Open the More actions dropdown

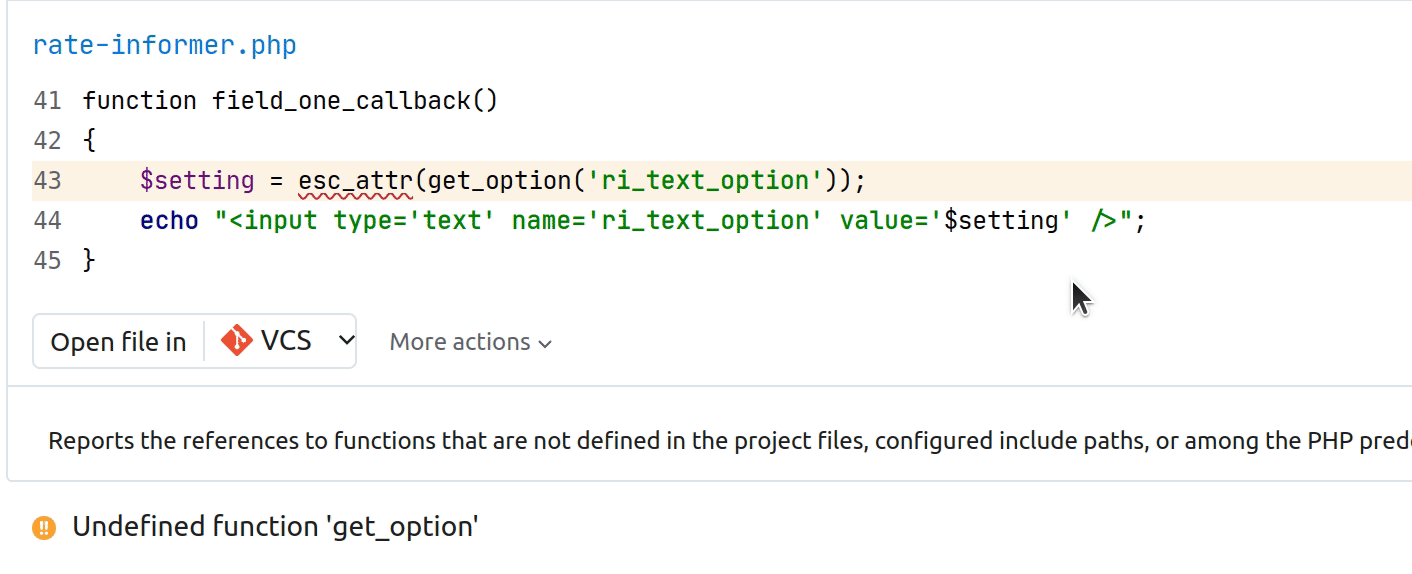[x=470, y=342]
